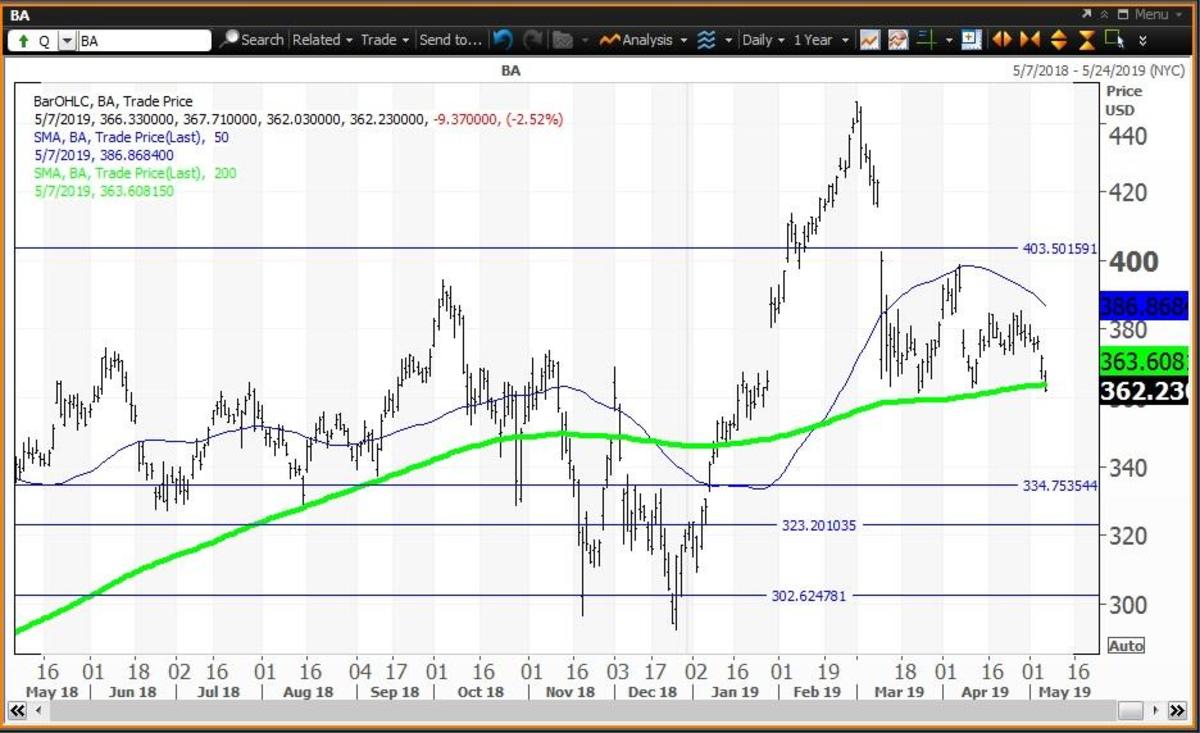Click the collapse double-chevron icon near Menu

tap(1104, 14)
